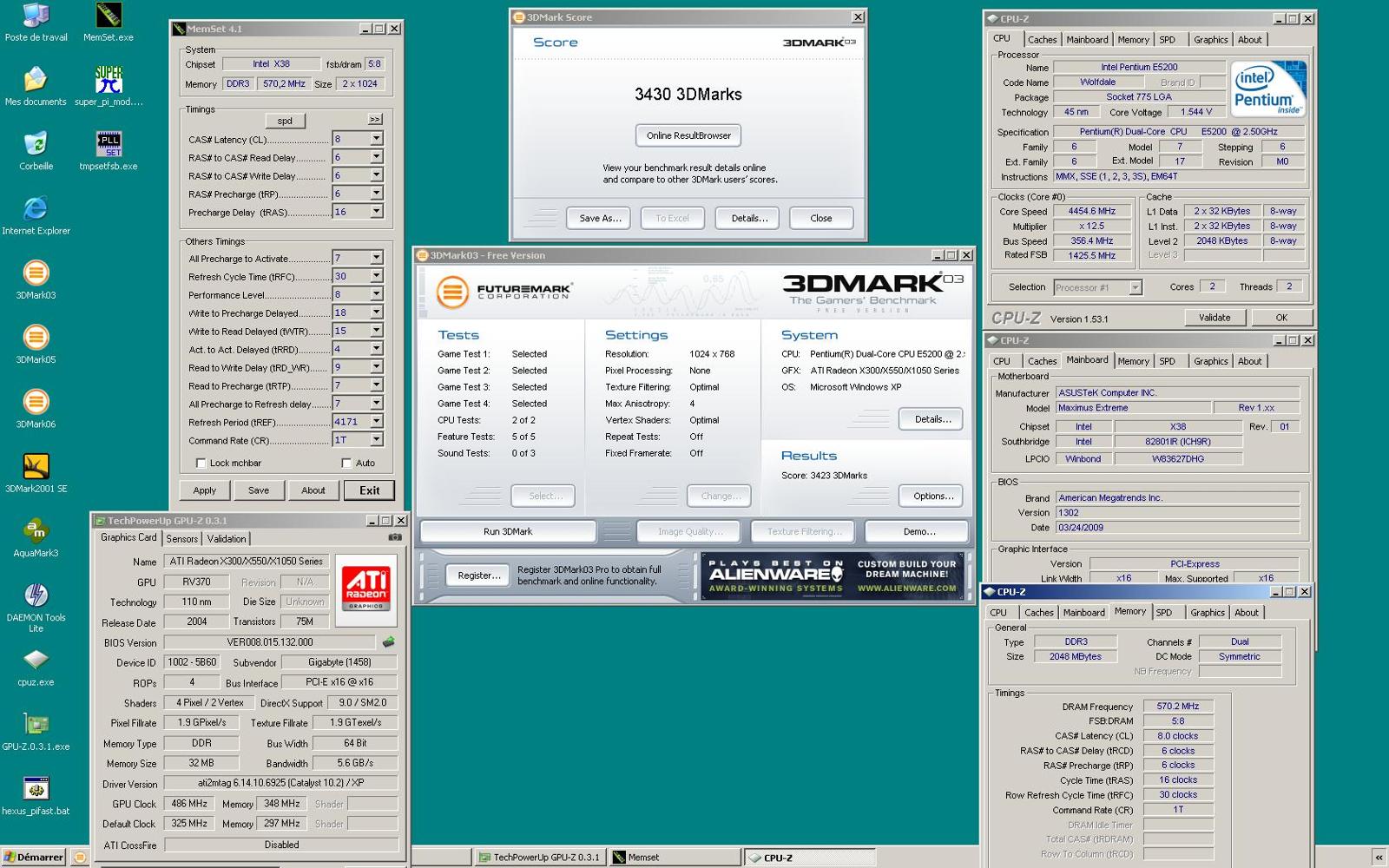Click Validate in CPU-Z

coord(1215,318)
